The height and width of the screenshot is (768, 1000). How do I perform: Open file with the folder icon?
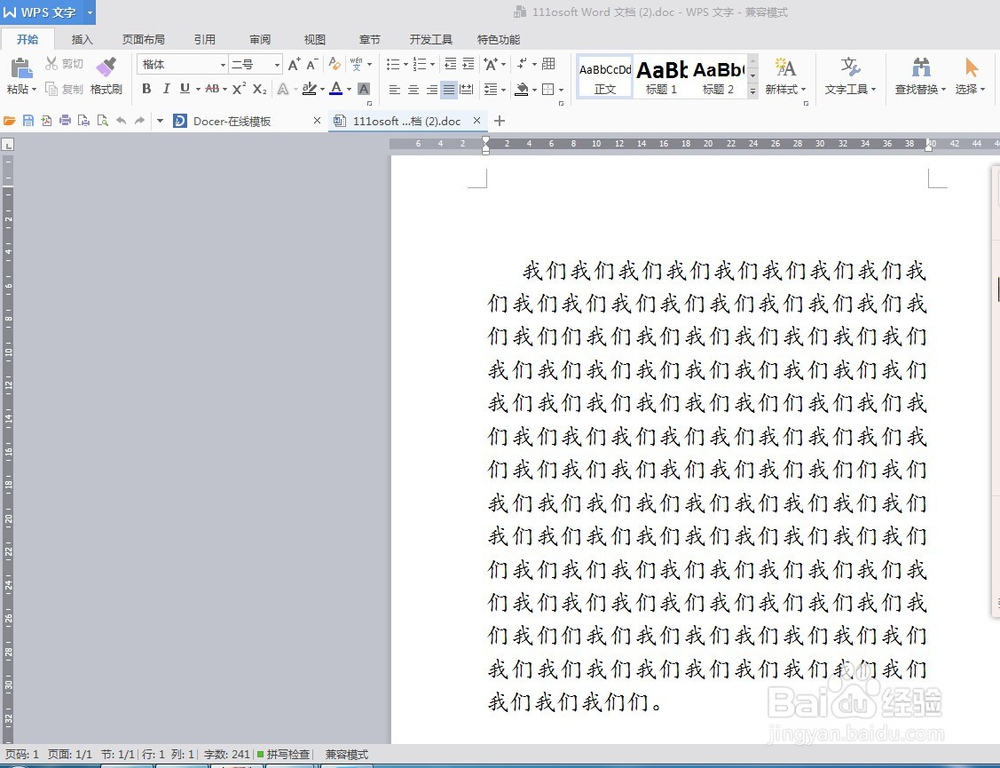tap(9, 121)
